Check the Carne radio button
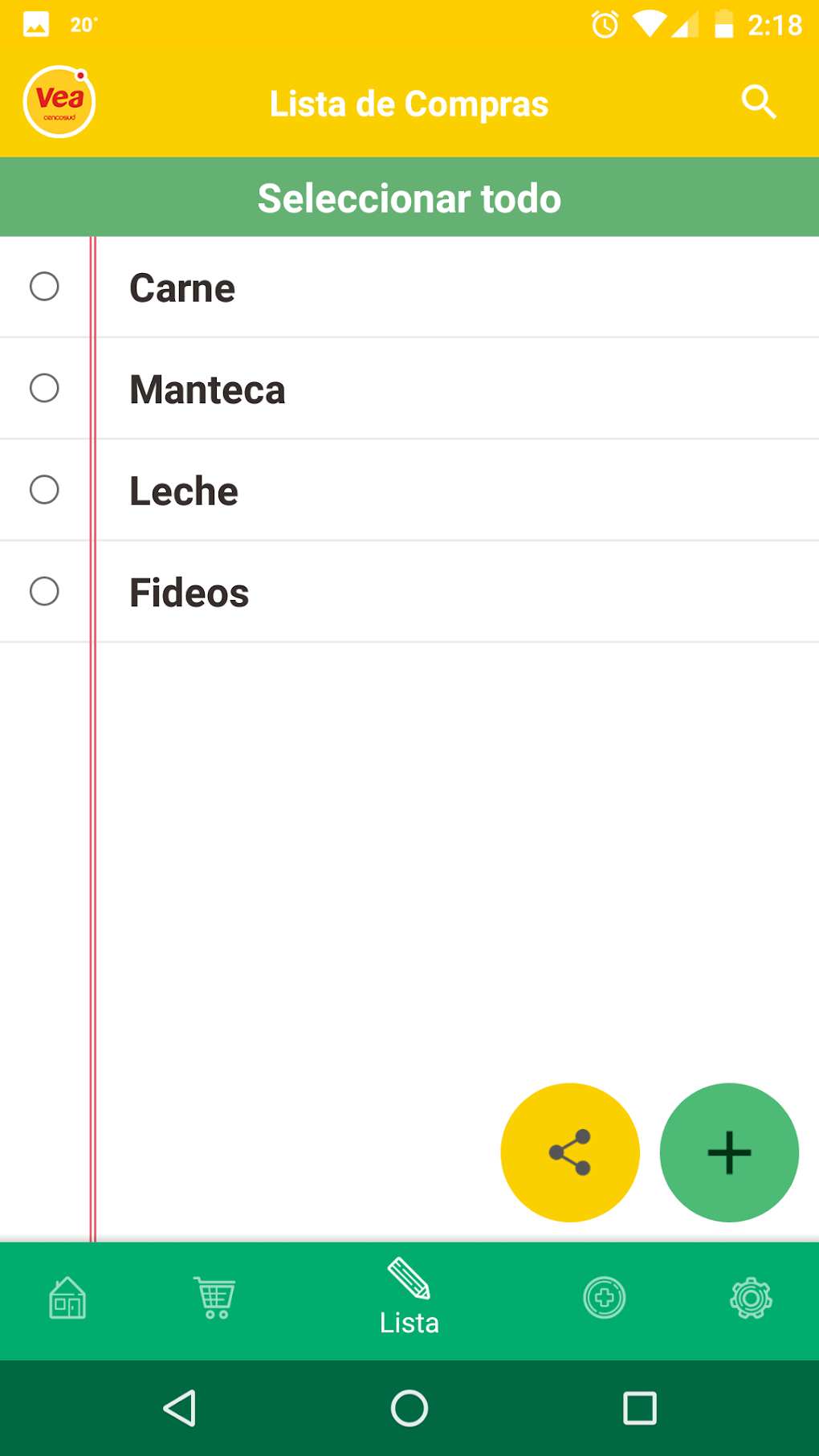The width and height of the screenshot is (819, 1456). pos(44,287)
